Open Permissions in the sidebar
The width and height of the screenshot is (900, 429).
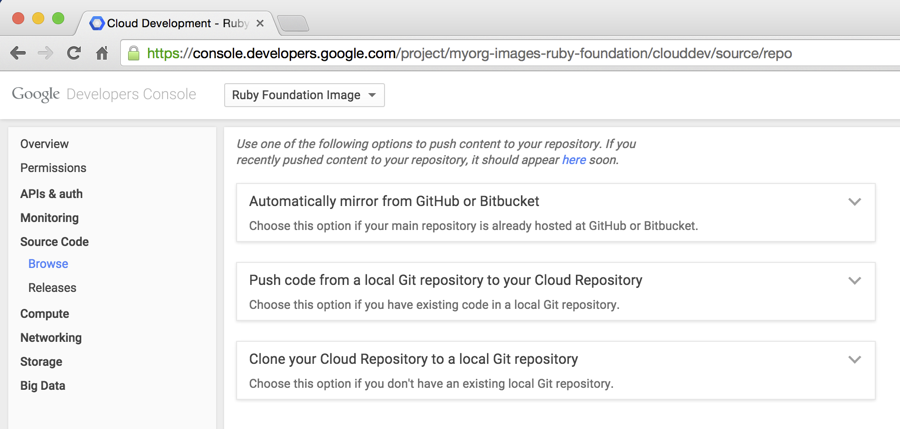53,168
